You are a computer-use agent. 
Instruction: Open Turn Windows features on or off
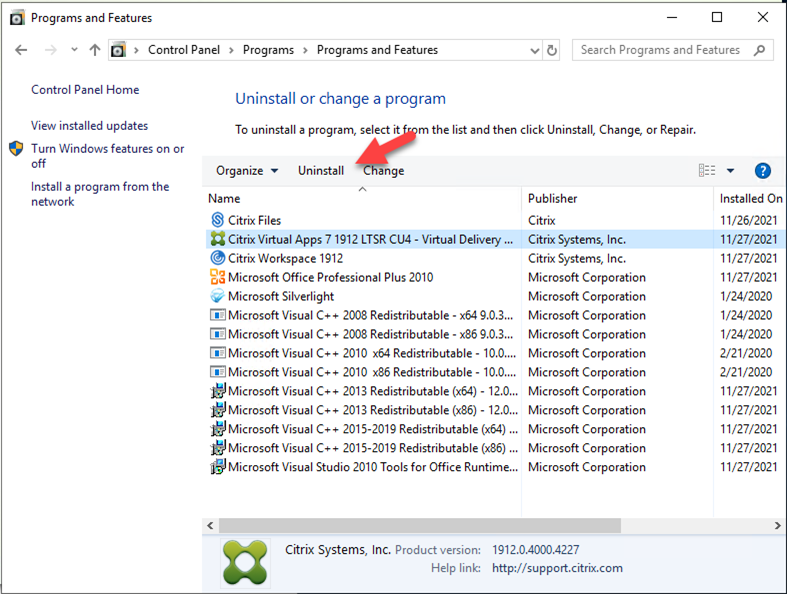[107, 156]
